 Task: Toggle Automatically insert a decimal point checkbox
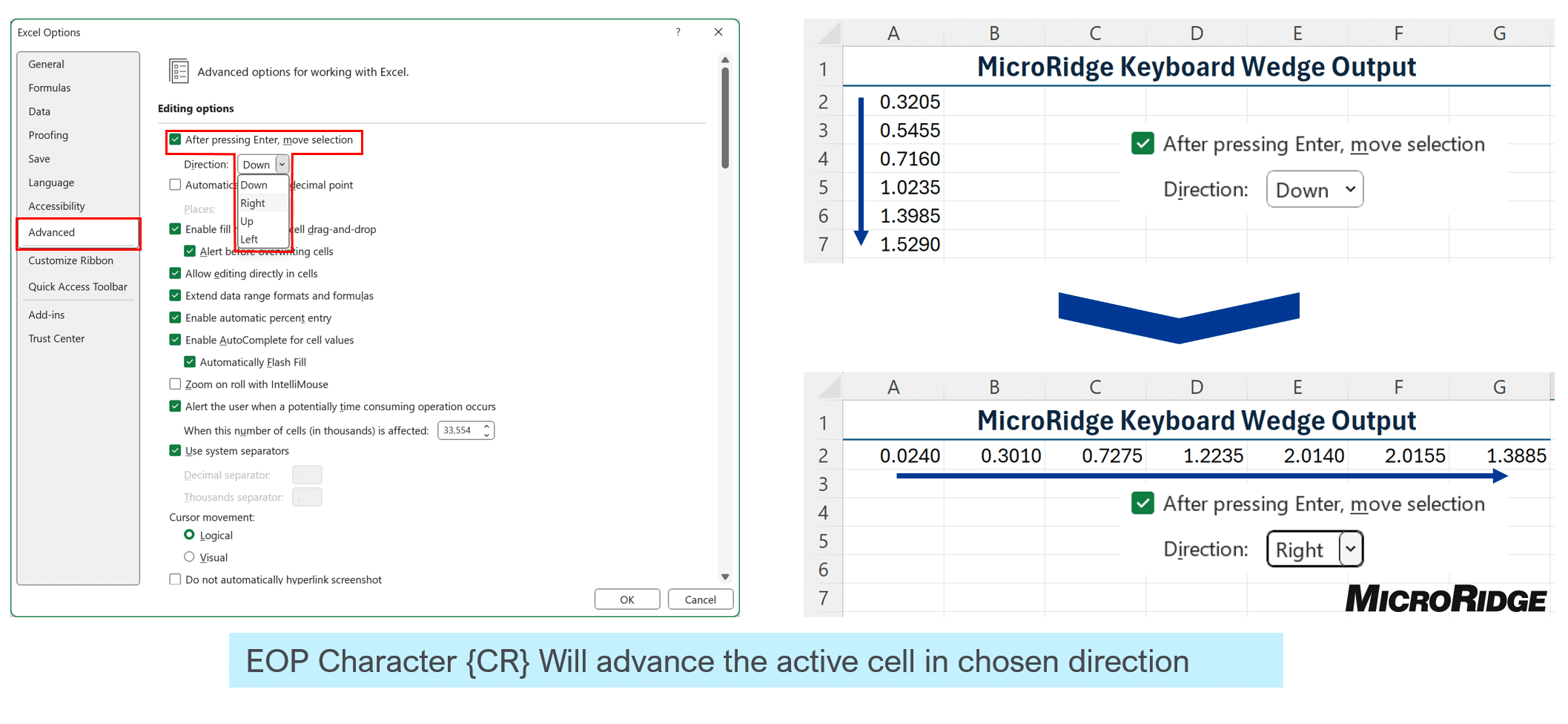(x=175, y=185)
